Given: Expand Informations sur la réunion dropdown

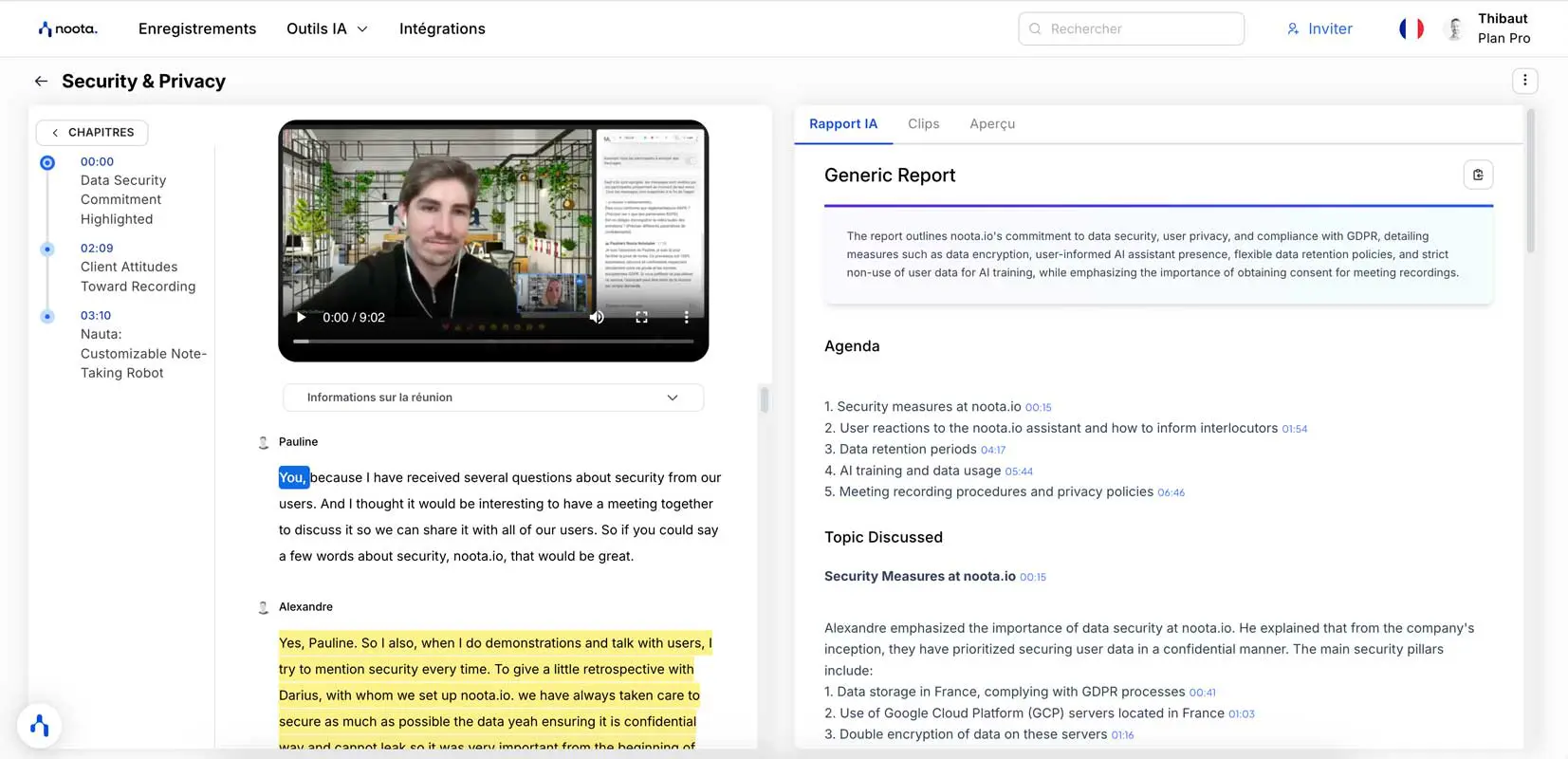Looking at the screenshot, I should click(x=492, y=398).
